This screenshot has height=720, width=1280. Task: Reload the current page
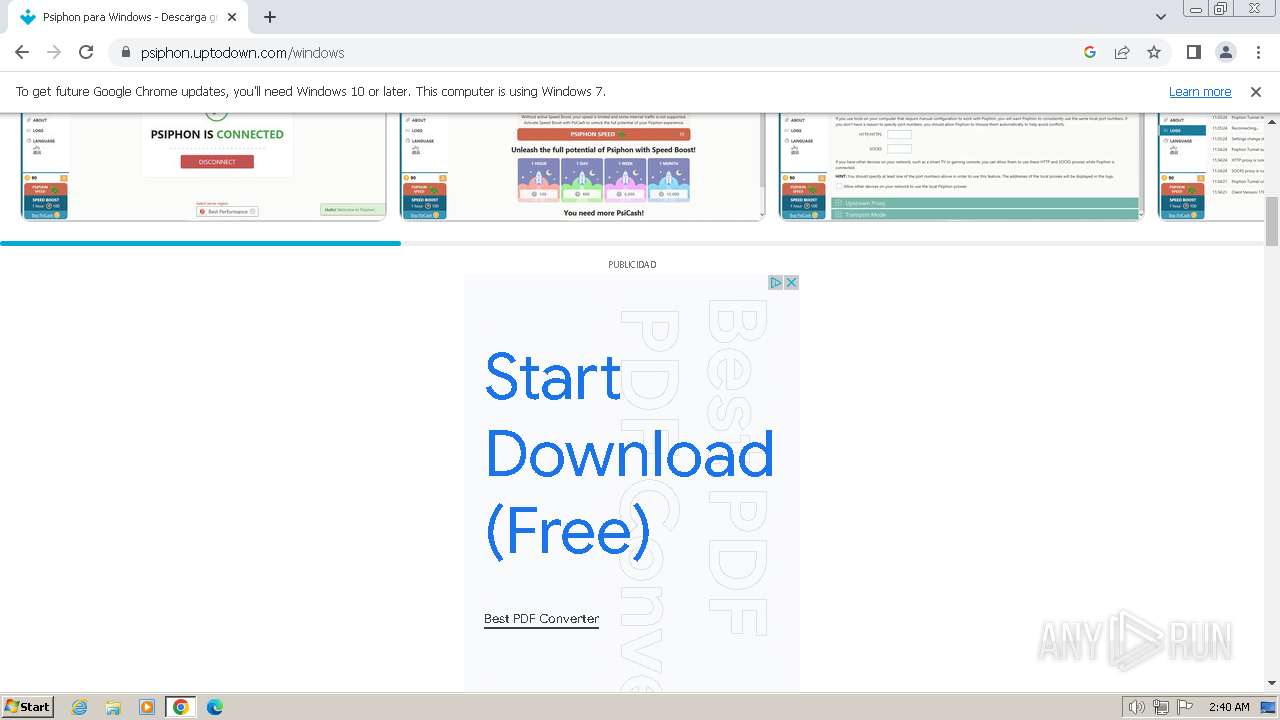click(86, 52)
